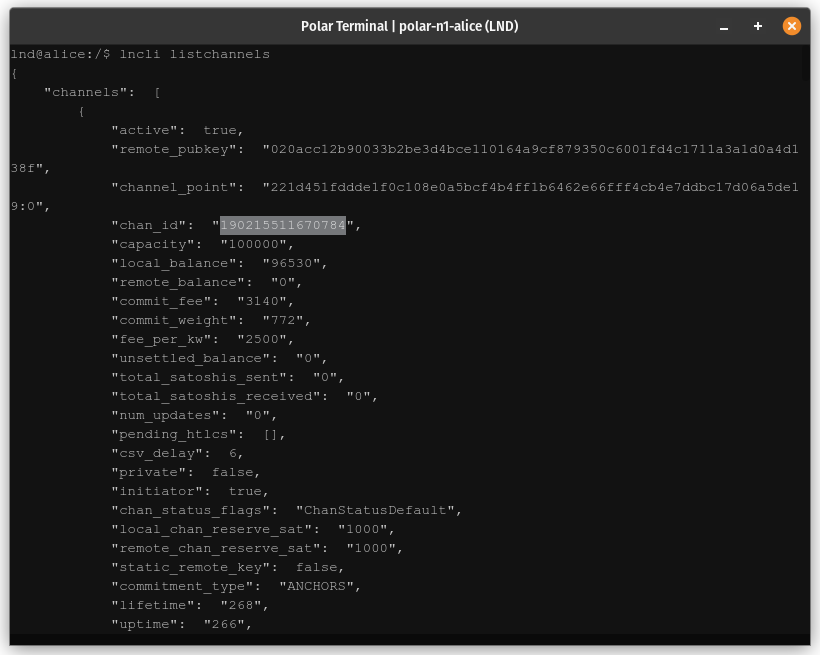Select the highlighted chan_id value
Image resolution: width=820 pixels, height=655 pixels.
tap(283, 225)
